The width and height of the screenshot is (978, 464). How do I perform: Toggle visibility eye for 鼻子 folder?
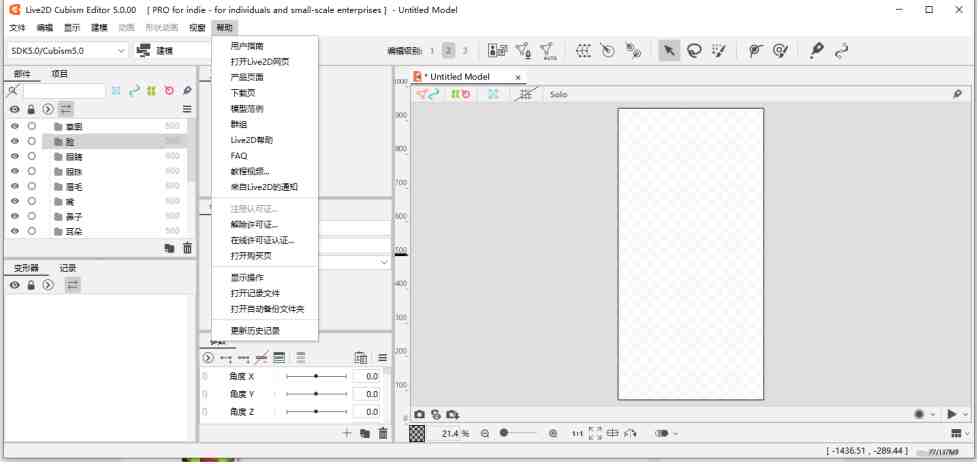pyautogui.click(x=14, y=216)
